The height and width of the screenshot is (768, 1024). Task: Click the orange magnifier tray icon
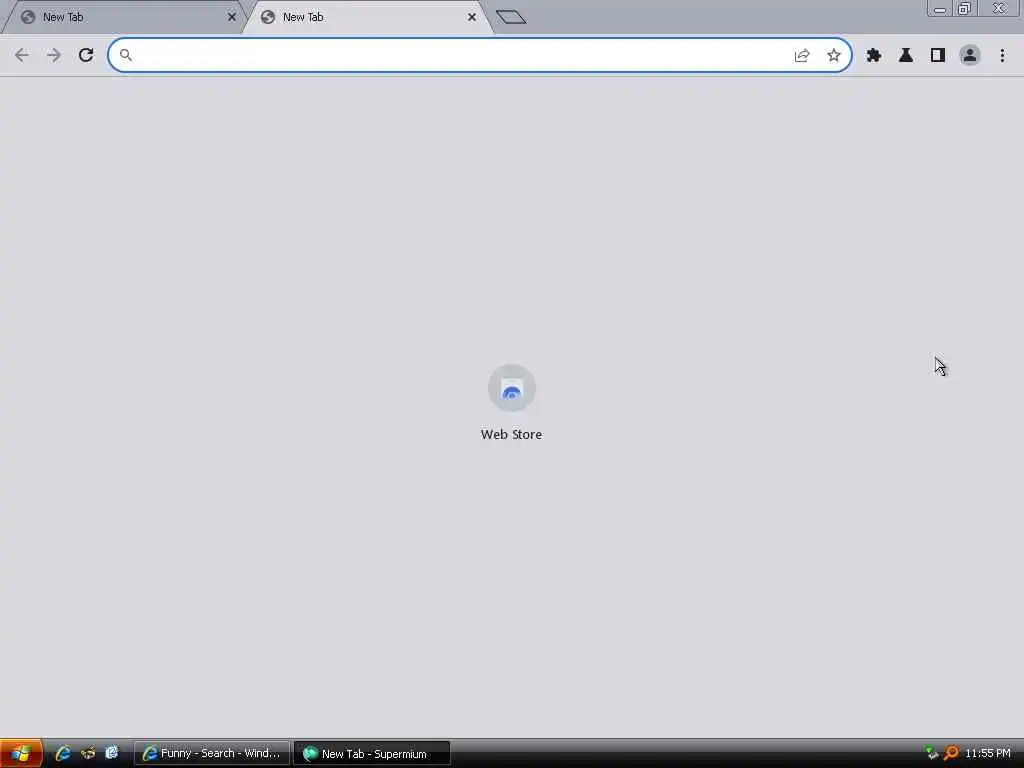pyautogui.click(x=952, y=754)
